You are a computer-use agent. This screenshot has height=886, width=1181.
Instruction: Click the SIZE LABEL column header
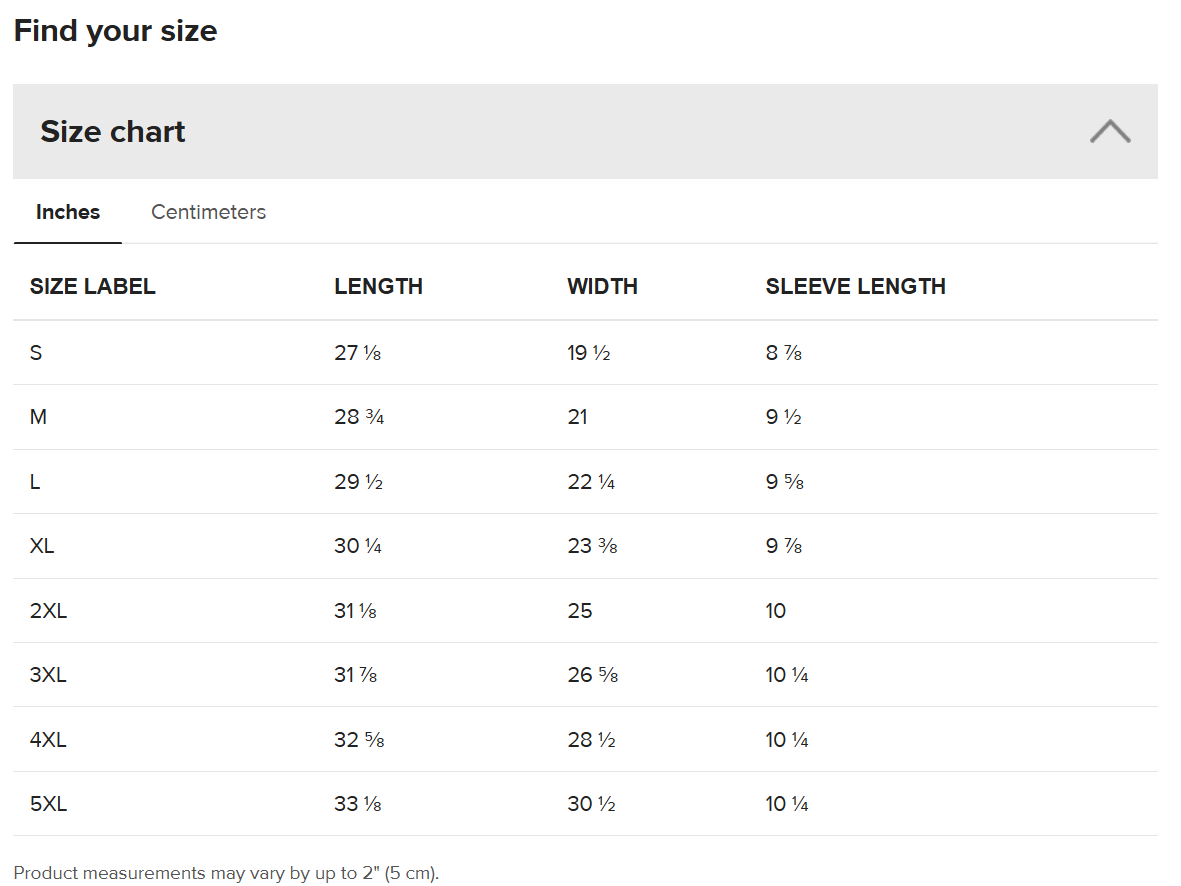tap(93, 286)
